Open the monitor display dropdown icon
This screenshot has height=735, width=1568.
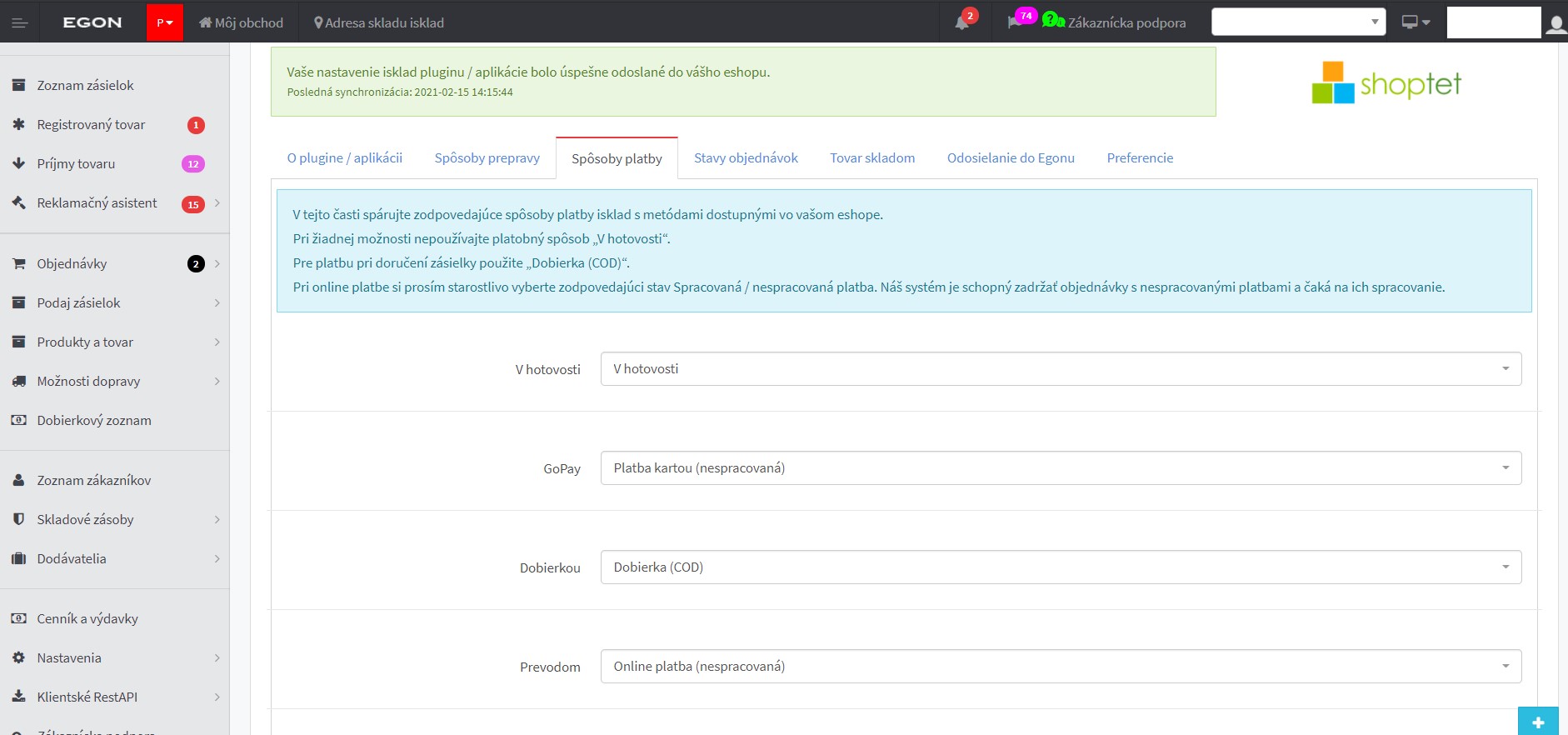[x=1416, y=22]
